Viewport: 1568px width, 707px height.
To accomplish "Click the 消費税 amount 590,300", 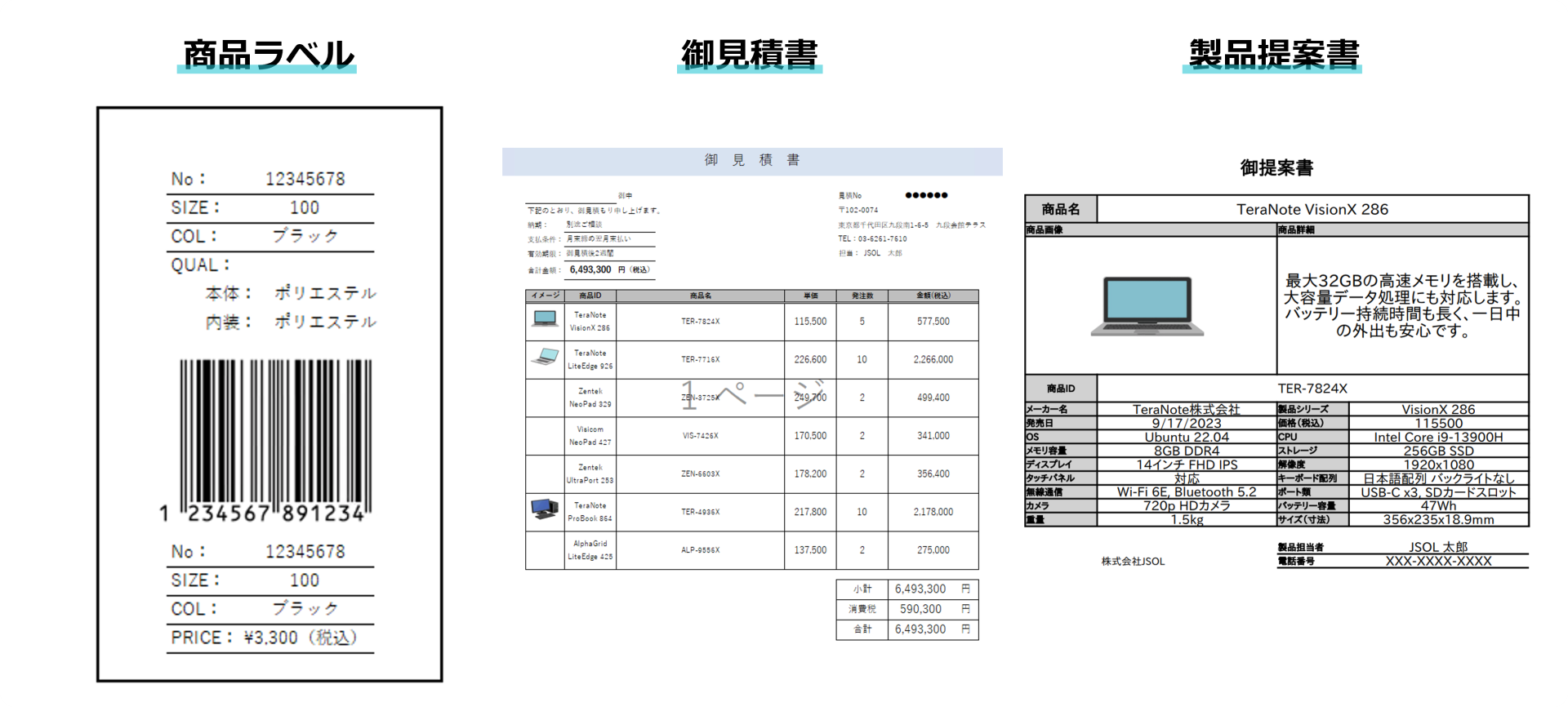I will click(x=920, y=609).
